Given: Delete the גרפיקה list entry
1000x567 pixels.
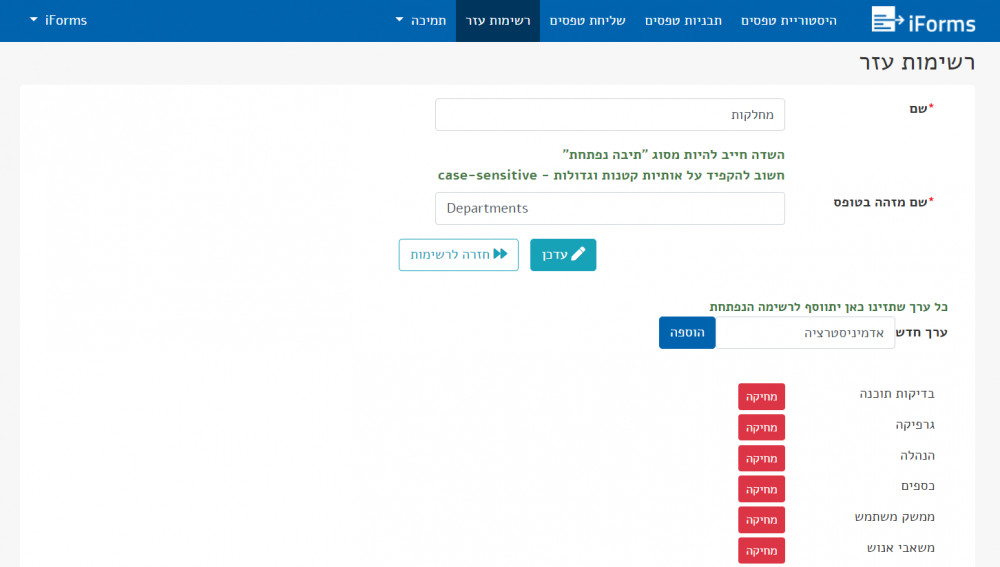Looking at the screenshot, I should pyautogui.click(x=761, y=427).
